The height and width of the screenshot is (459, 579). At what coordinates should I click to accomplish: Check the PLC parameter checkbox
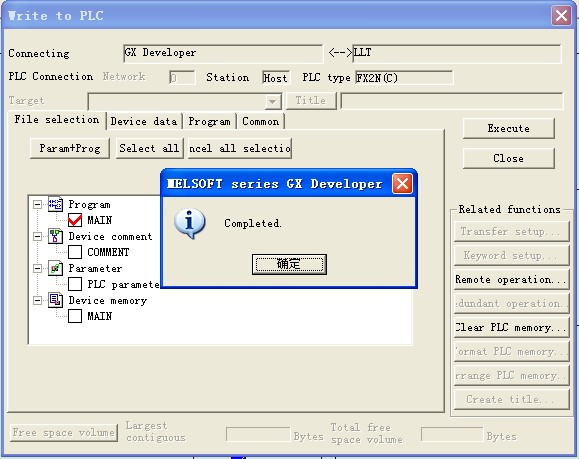(x=75, y=284)
